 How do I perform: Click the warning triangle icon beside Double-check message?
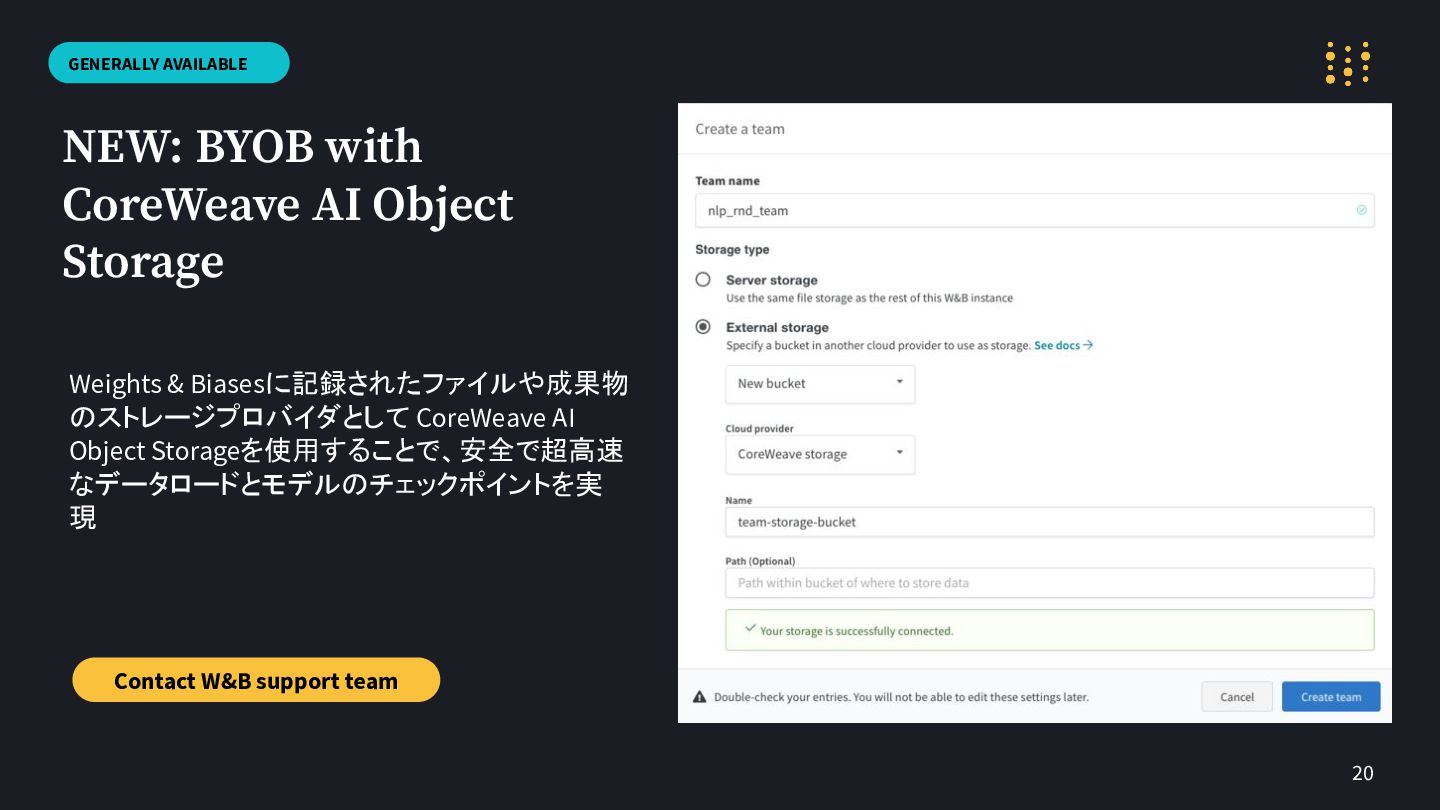(x=700, y=697)
